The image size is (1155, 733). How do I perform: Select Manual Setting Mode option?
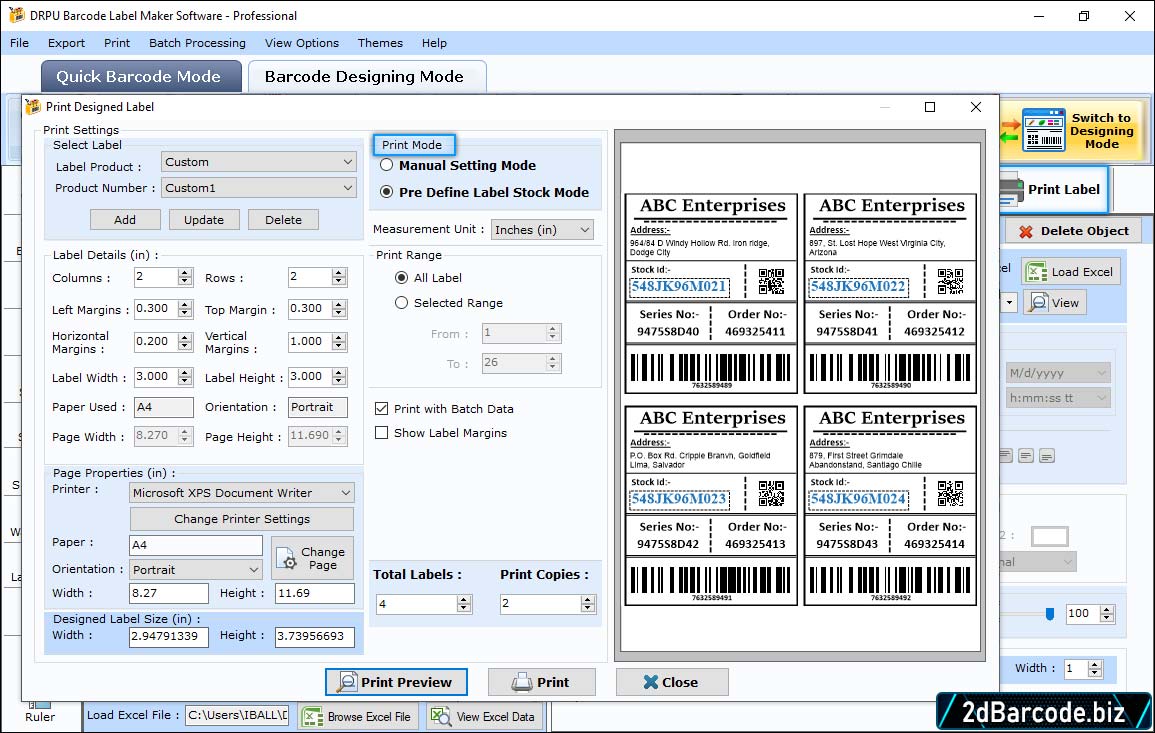[386, 165]
